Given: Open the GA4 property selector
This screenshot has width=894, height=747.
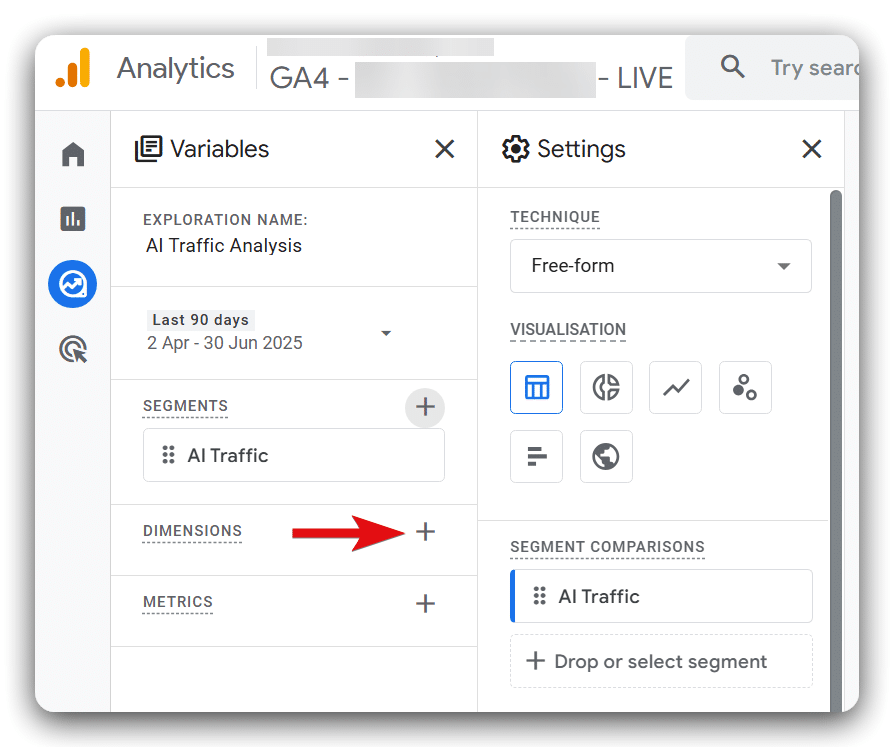Looking at the screenshot, I should [470, 78].
